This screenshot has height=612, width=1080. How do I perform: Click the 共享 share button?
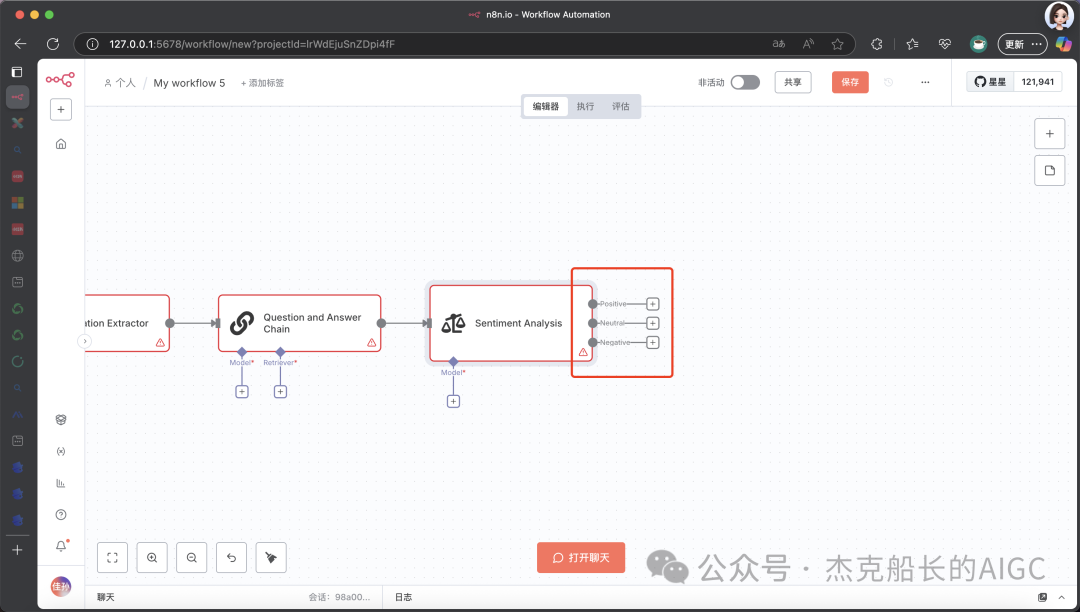click(x=793, y=82)
